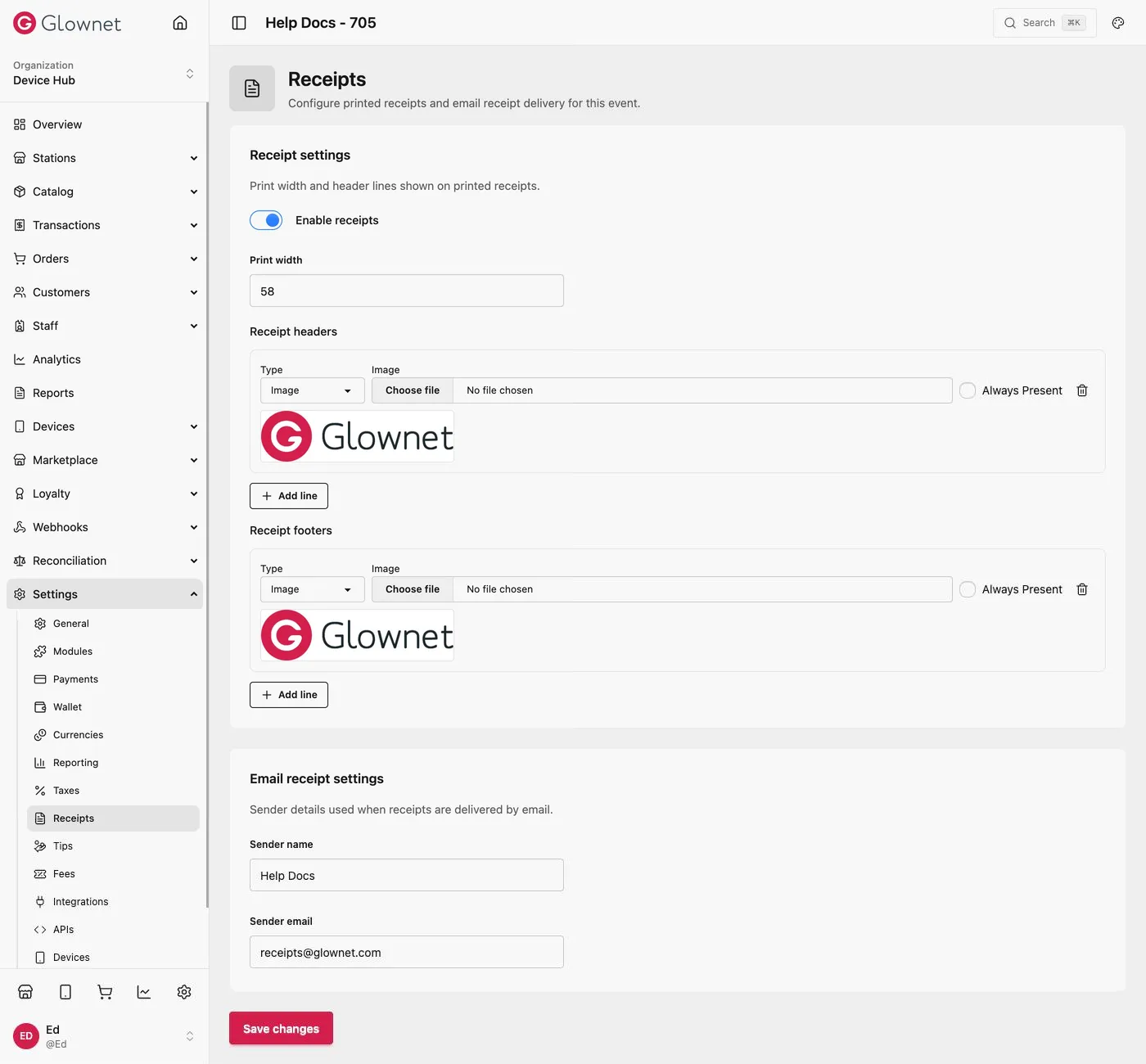Click the home icon beside Glownet logo
The height and width of the screenshot is (1064, 1146).
tap(180, 23)
